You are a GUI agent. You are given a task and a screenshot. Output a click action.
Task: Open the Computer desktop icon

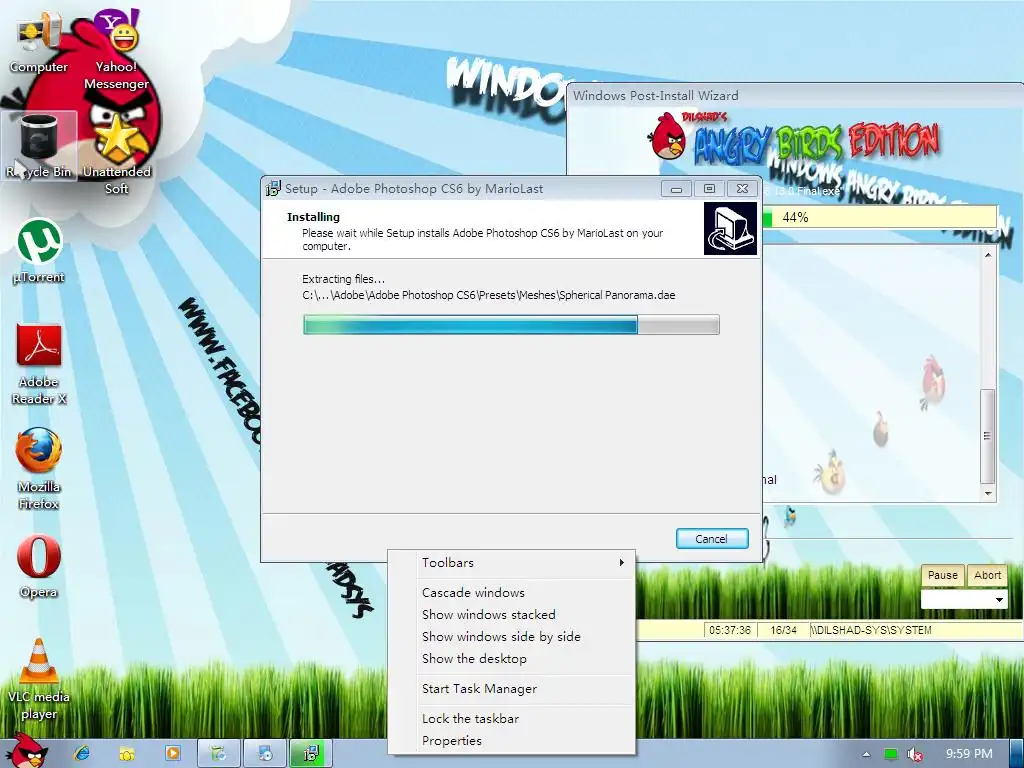coord(39,44)
